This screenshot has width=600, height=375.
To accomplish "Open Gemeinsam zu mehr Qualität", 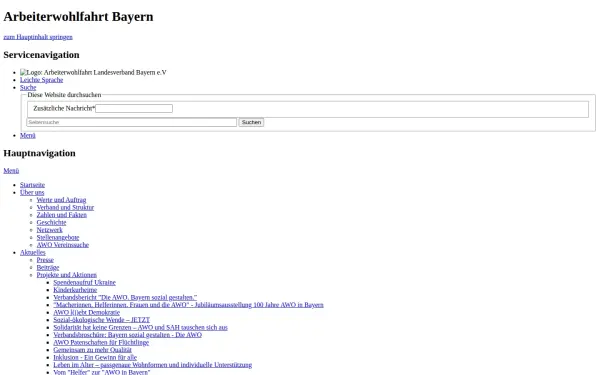I will click(93, 350).
